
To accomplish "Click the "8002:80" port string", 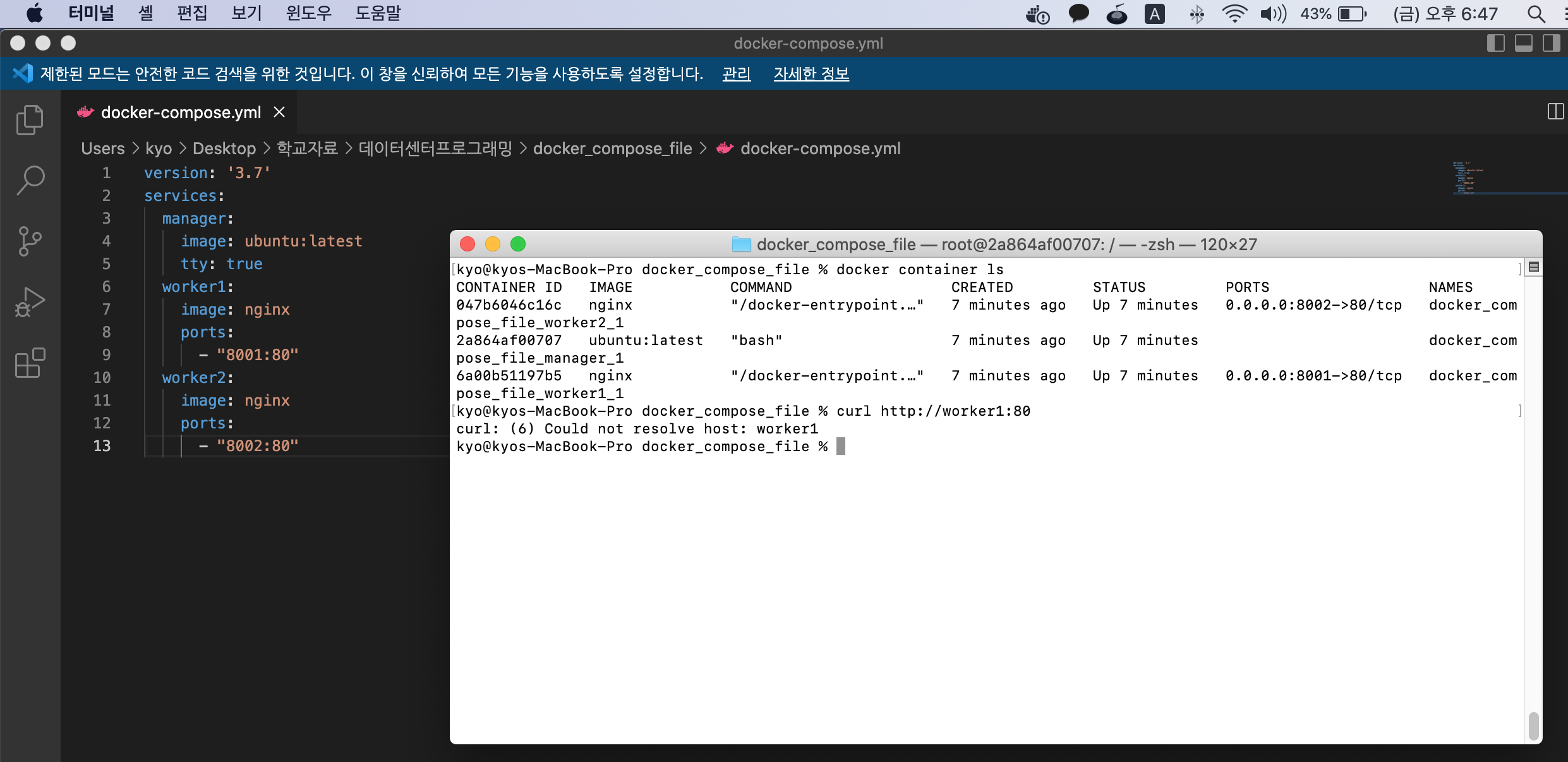I will [257, 445].
